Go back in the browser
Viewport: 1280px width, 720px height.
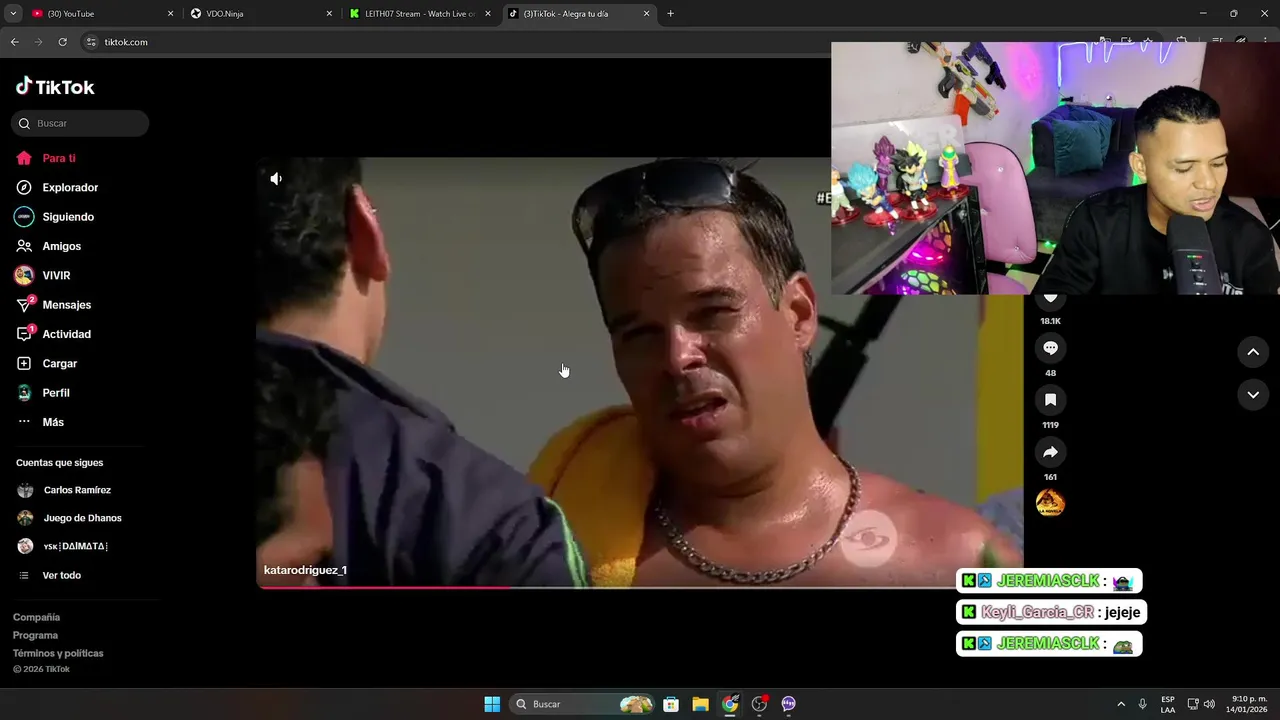pyautogui.click(x=14, y=42)
